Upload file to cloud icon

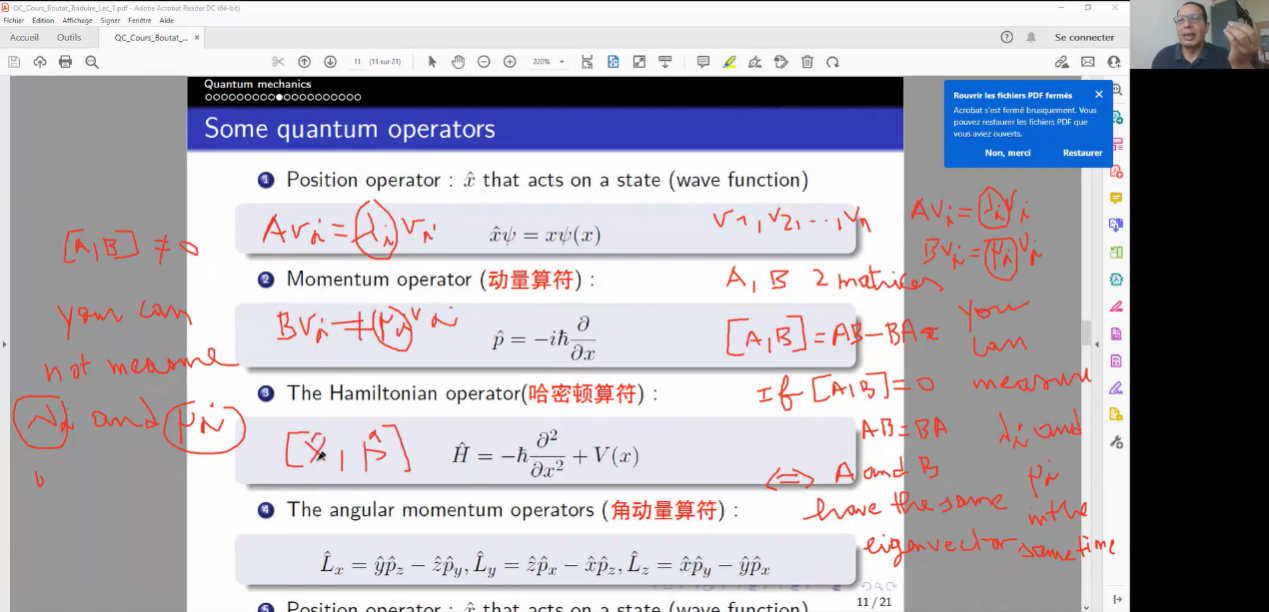40,62
